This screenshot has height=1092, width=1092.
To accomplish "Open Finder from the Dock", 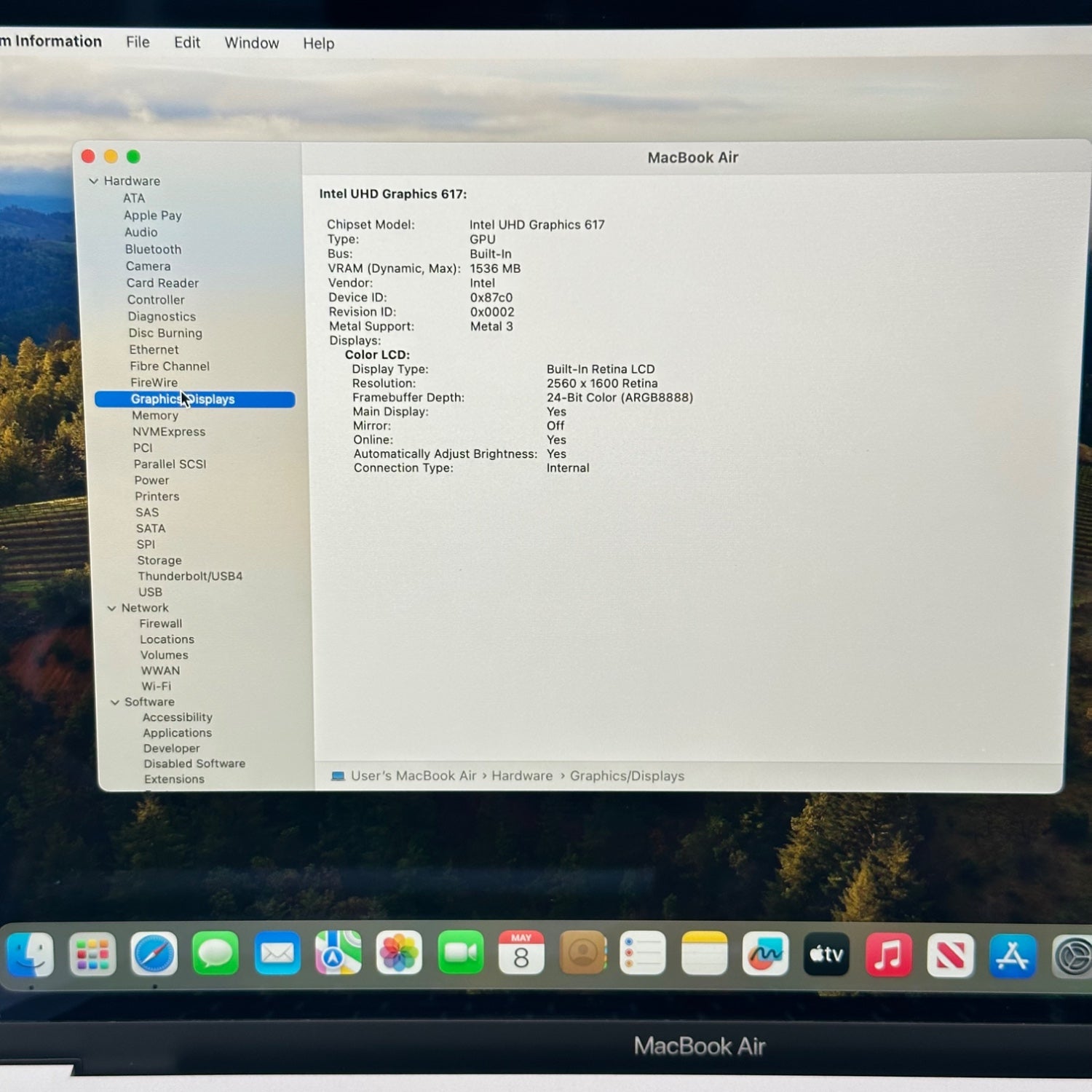I will coord(30,954).
